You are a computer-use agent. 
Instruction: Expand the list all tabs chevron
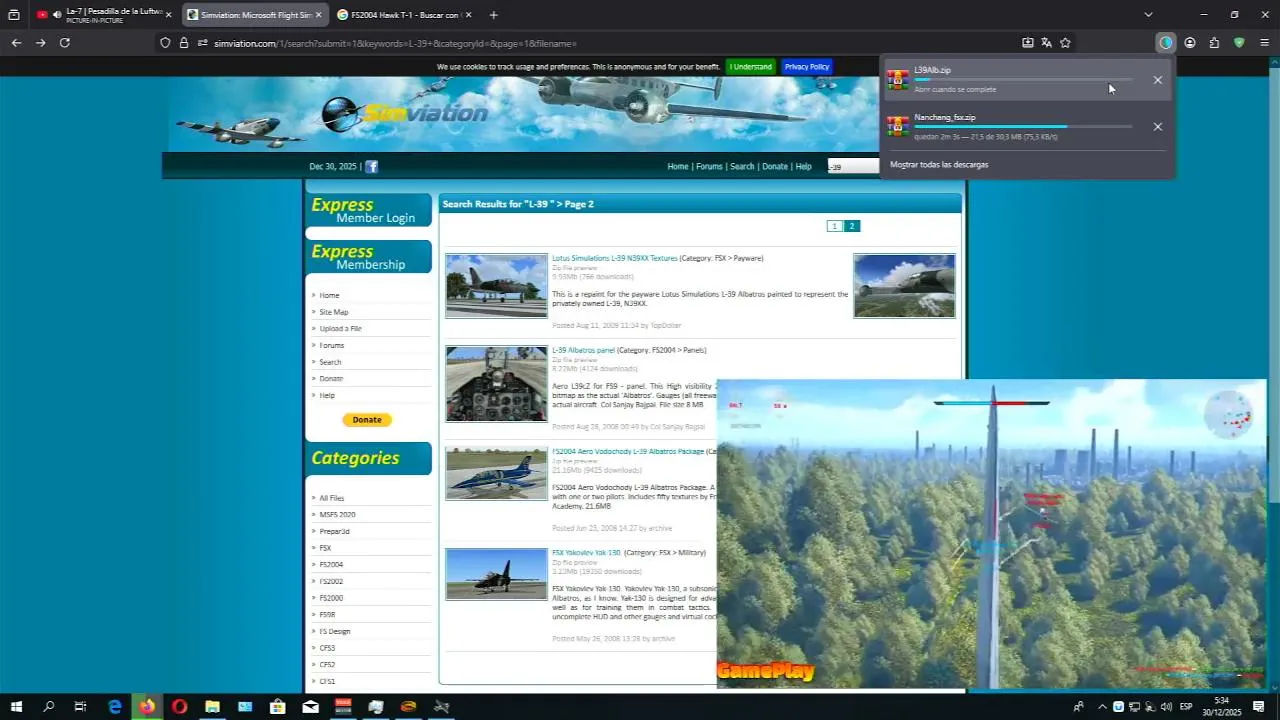tap(1148, 15)
